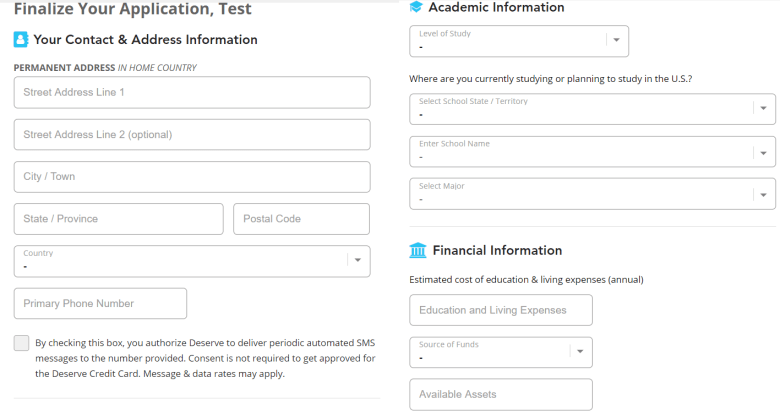
Task: Focus the Street Address Line 2 optional field
Action: pyautogui.click(x=192, y=134)
